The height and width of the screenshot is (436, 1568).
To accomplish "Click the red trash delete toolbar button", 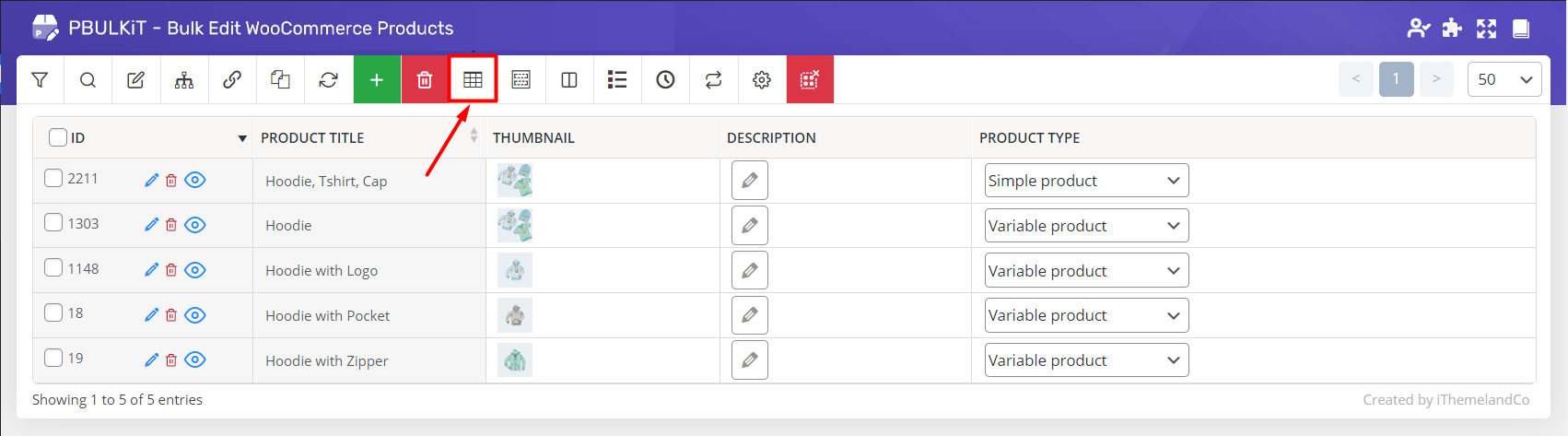I will point(425,80).
